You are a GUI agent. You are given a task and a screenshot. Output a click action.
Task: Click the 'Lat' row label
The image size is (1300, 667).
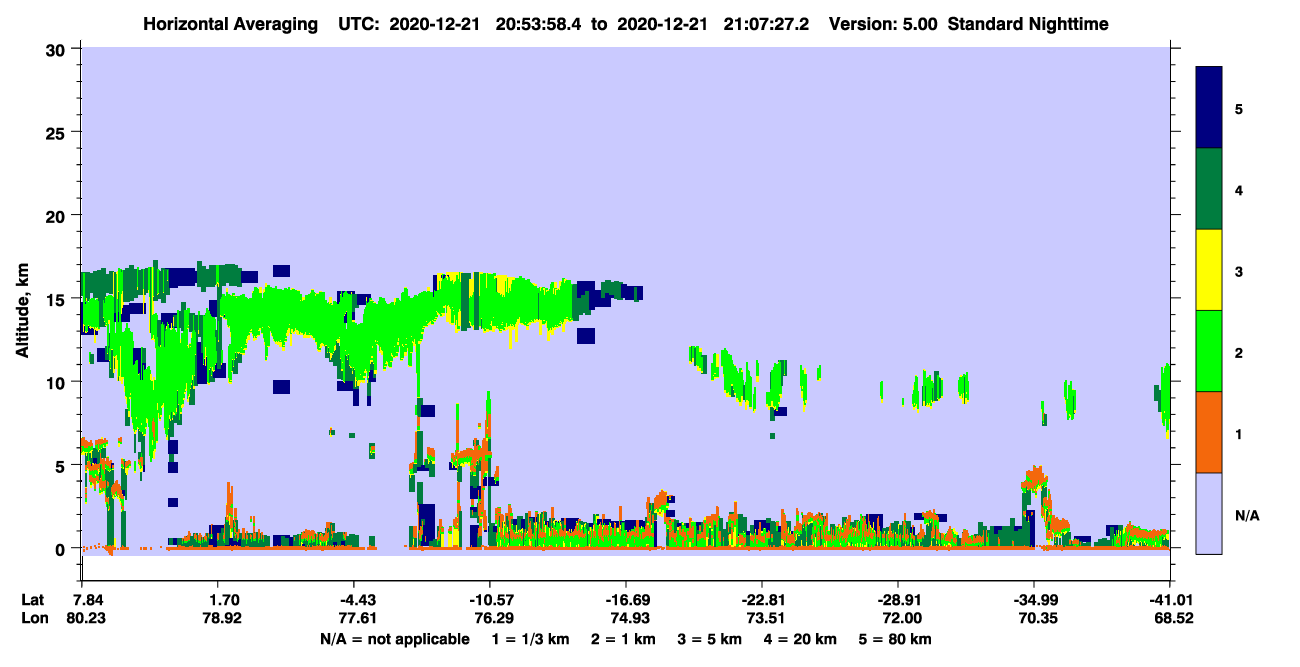point(32,600)
